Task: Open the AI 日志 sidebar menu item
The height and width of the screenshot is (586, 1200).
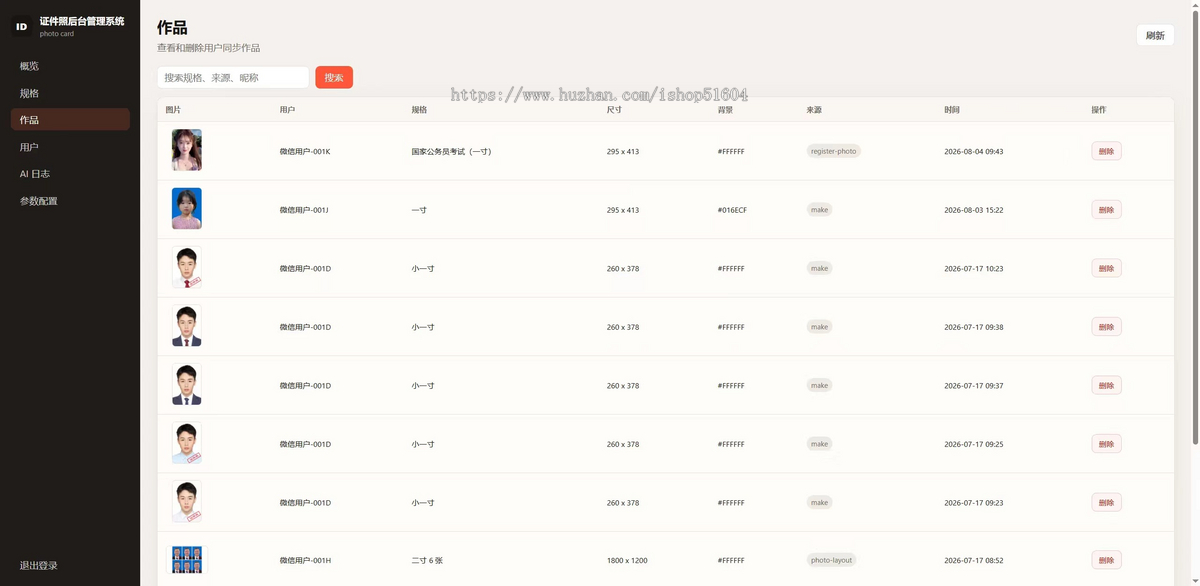Action: 70,174
